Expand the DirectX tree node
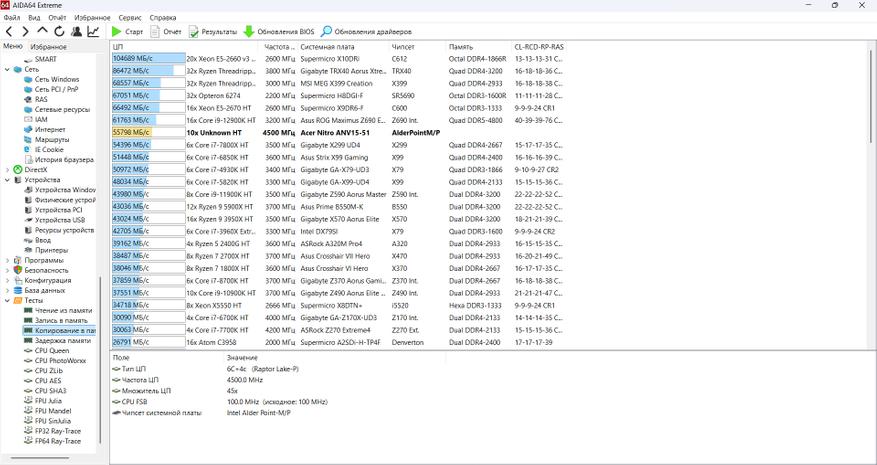This screenshot has height=465, width=877. point(7,170)
